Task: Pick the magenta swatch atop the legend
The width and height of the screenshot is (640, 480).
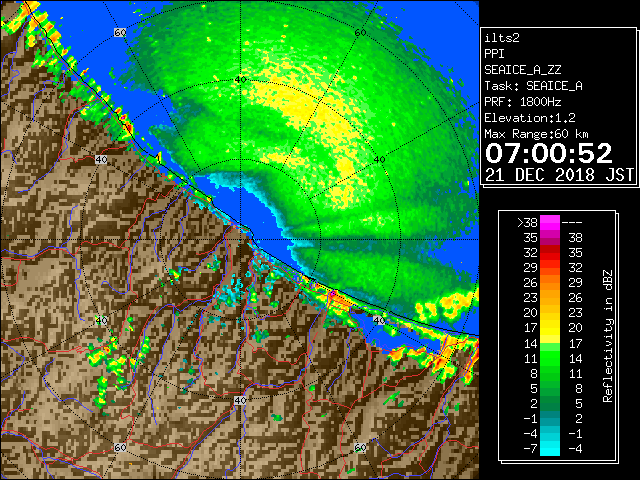Action: click(550, 223)
